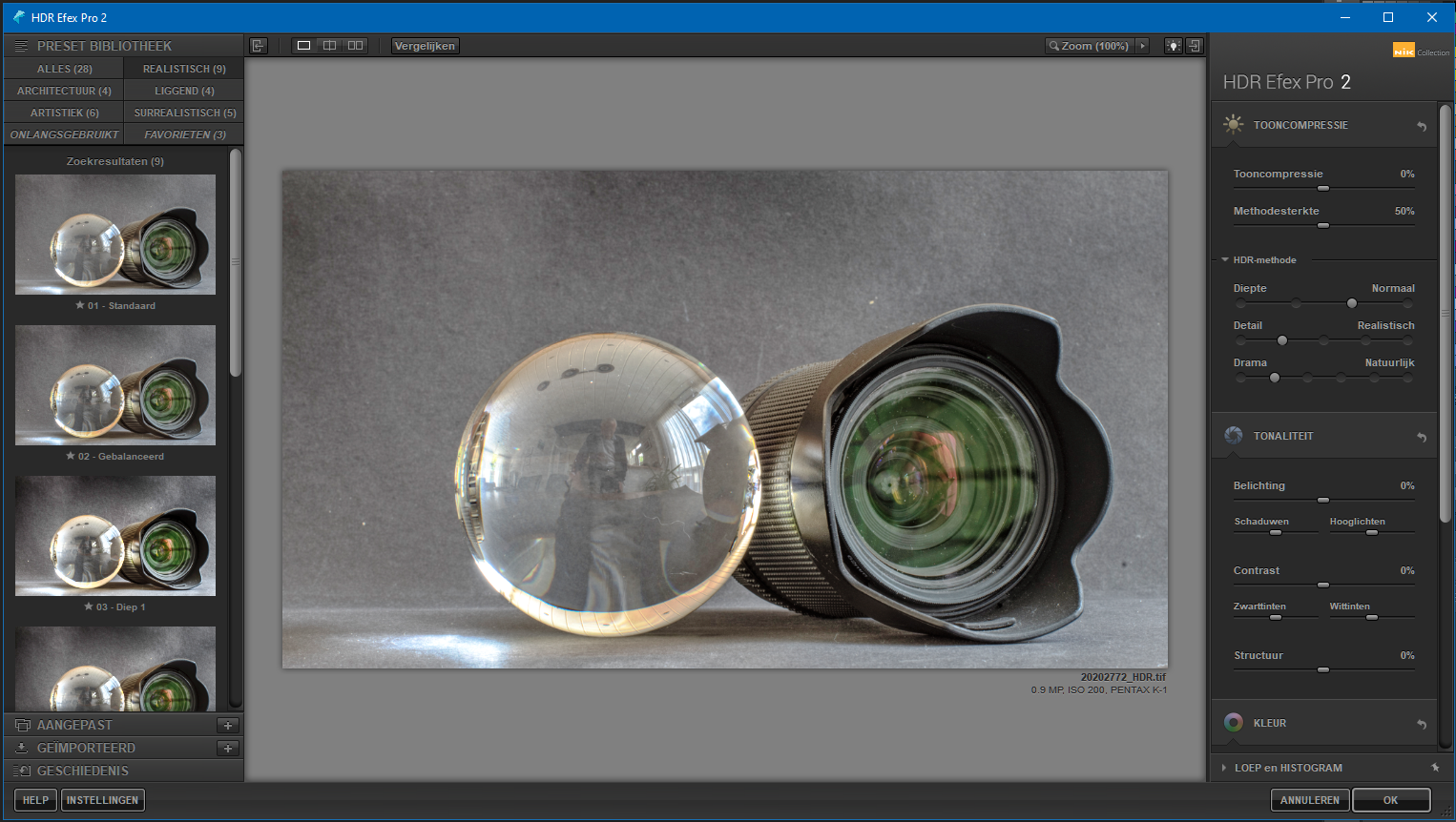Set Drama to the third stop
The image size is (1456, 822).
[x=1307, y=378]
